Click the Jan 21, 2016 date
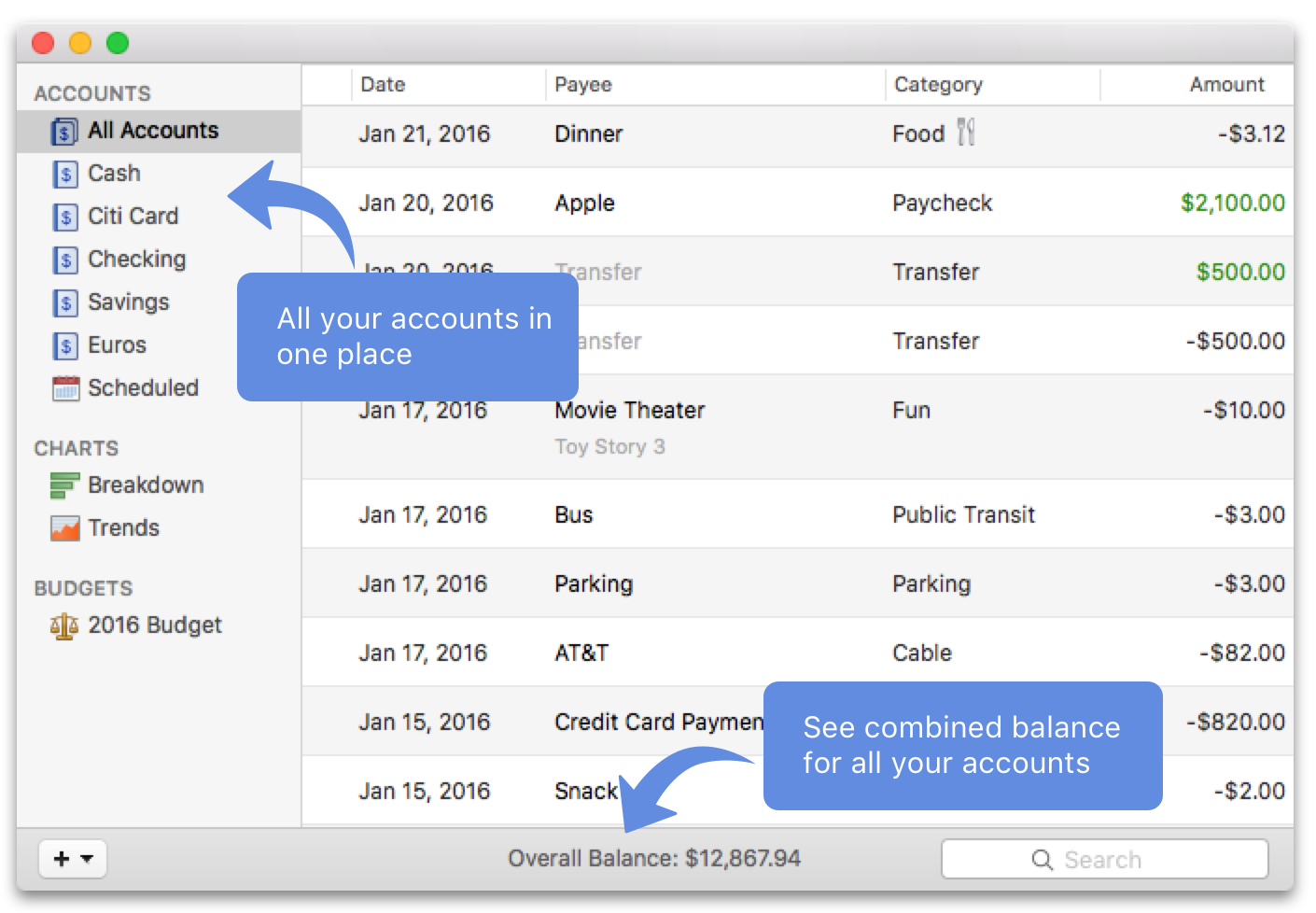Image resolution: width=1316 pixels, height=913 pixels. click(x=424, y=134)
